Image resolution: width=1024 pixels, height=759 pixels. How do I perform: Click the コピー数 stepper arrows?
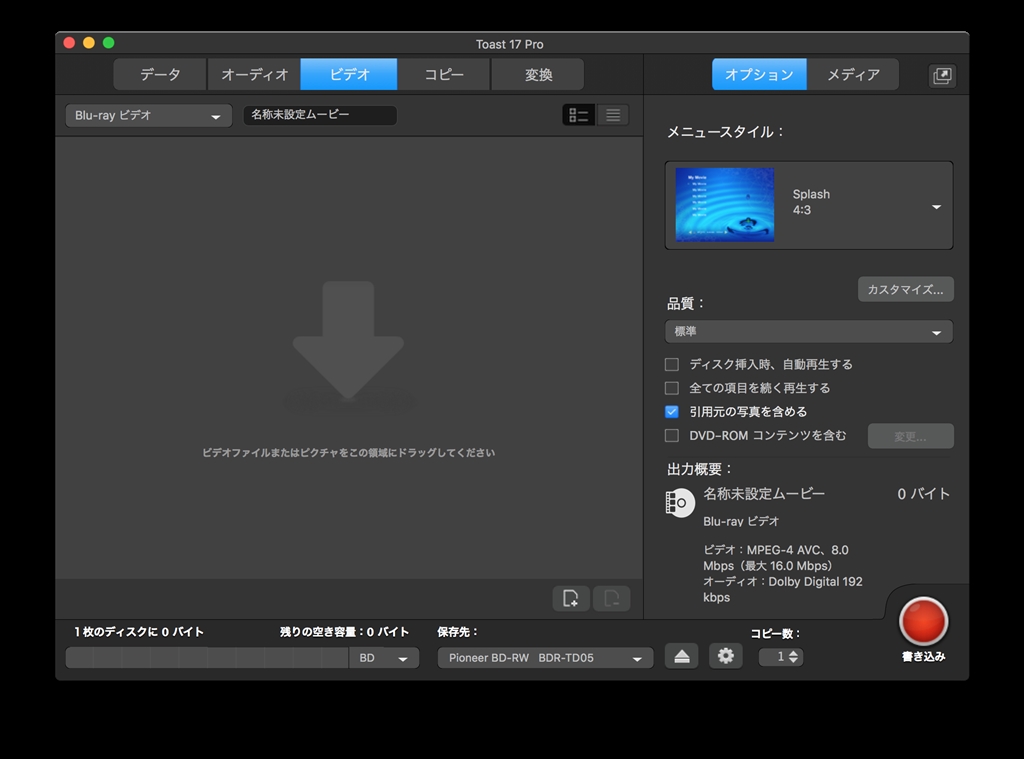[794, 657]
